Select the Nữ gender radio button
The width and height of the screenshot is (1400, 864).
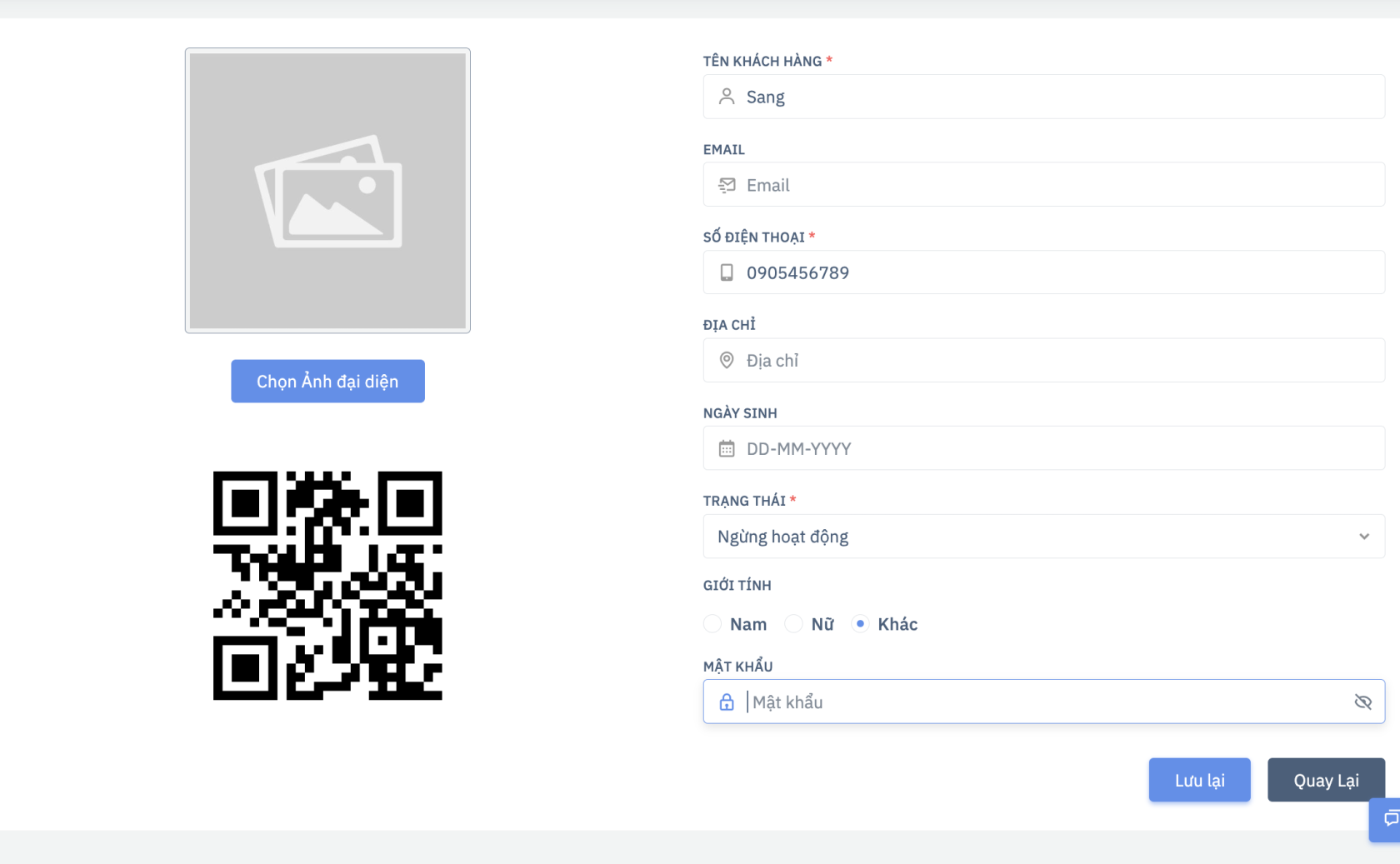pyautogui.click(x=793, y=623)
